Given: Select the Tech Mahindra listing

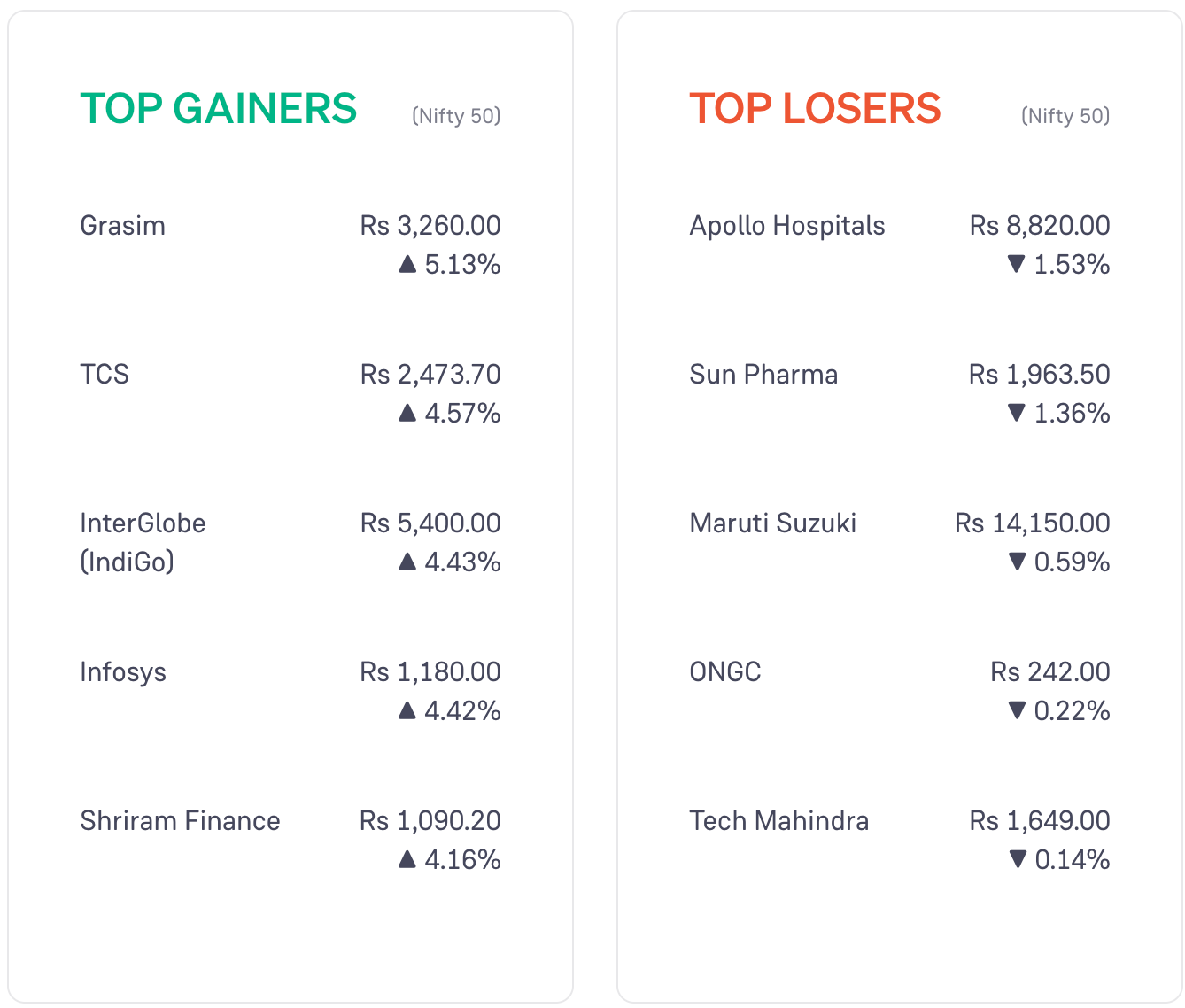Looking at the screenshot, I should pyautogui.click(x=779, y=821).
